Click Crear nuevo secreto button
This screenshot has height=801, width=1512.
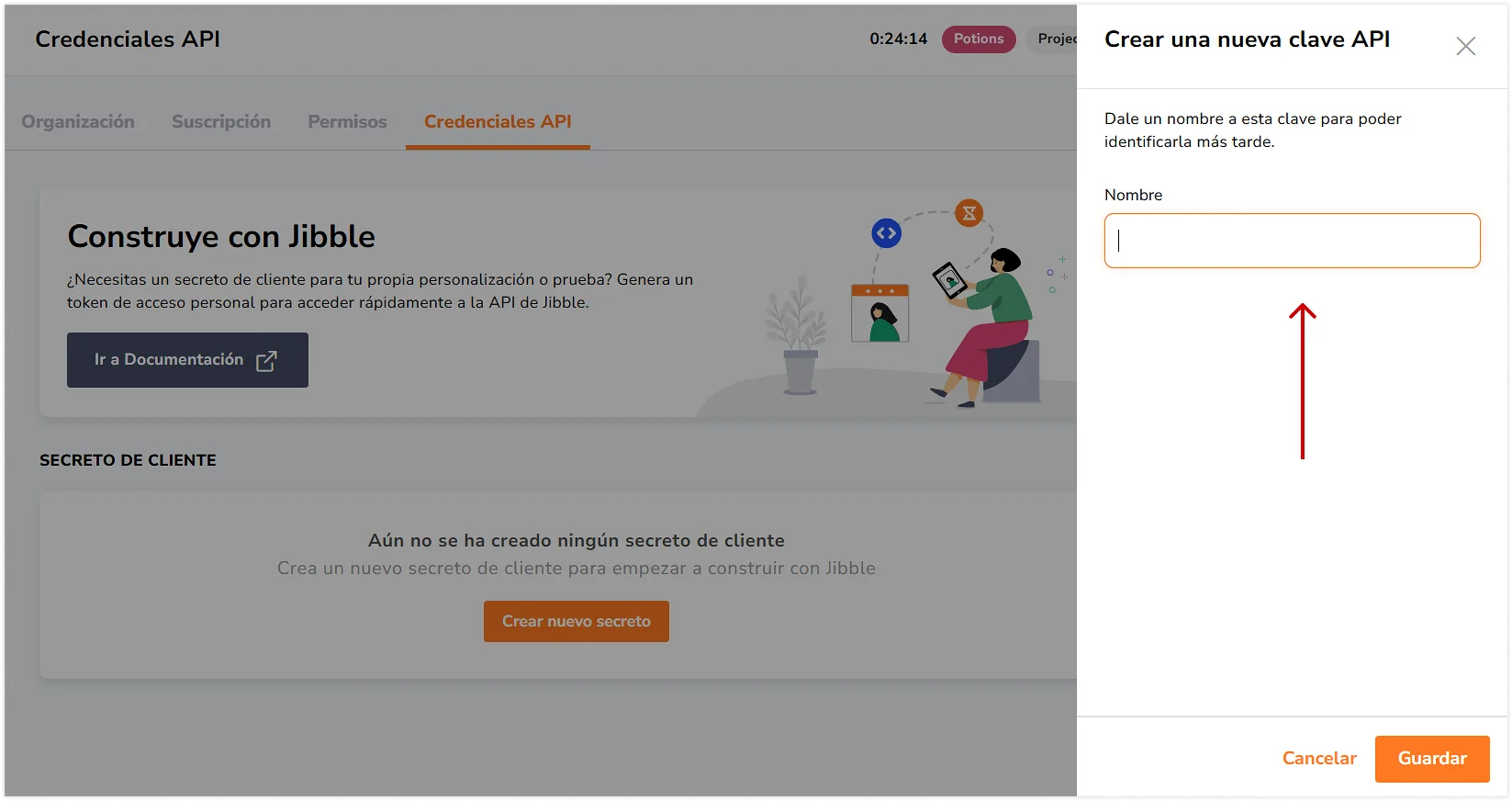click(x=577, y=621)
